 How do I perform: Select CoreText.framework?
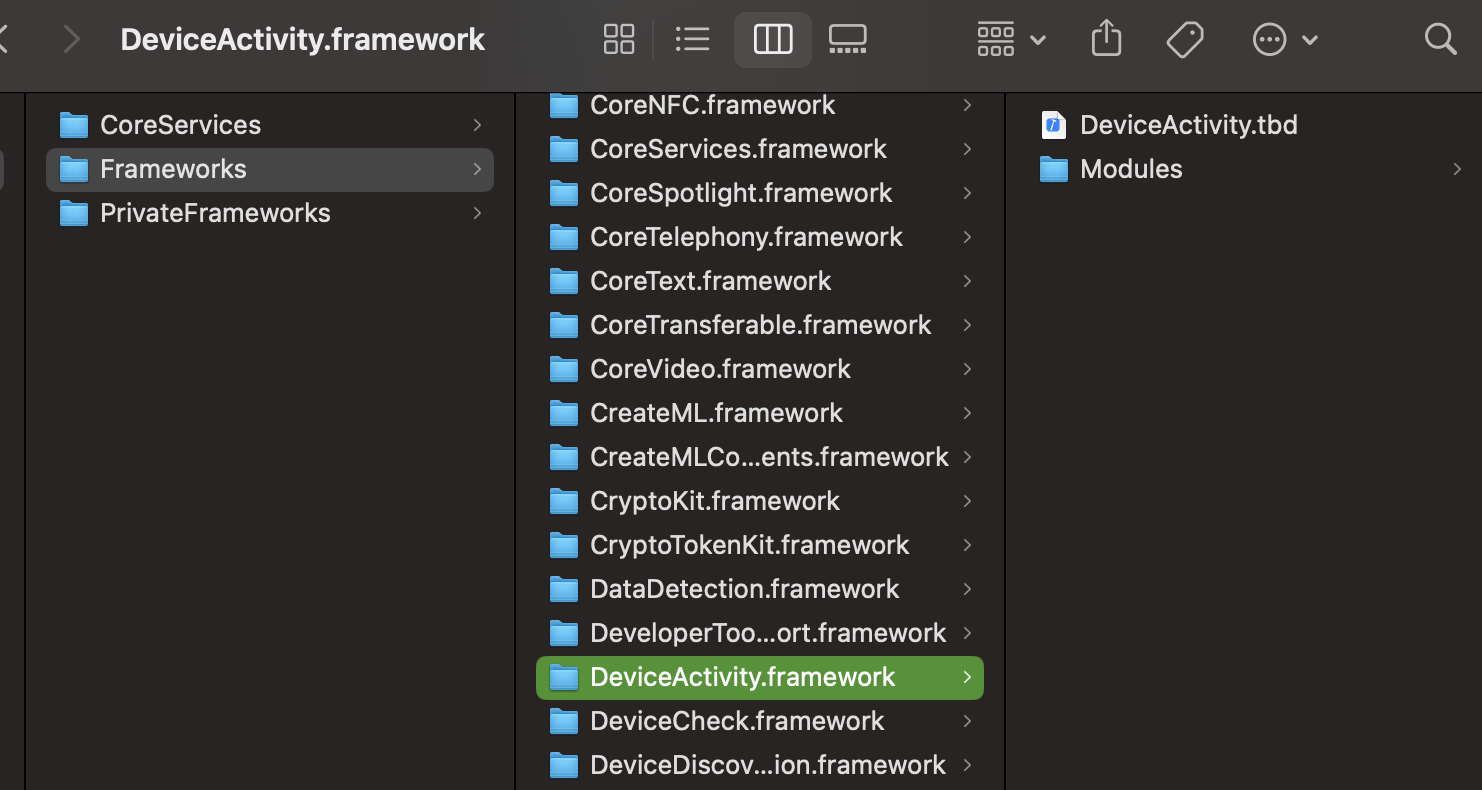pyautogui.click(x=760, y=281)
